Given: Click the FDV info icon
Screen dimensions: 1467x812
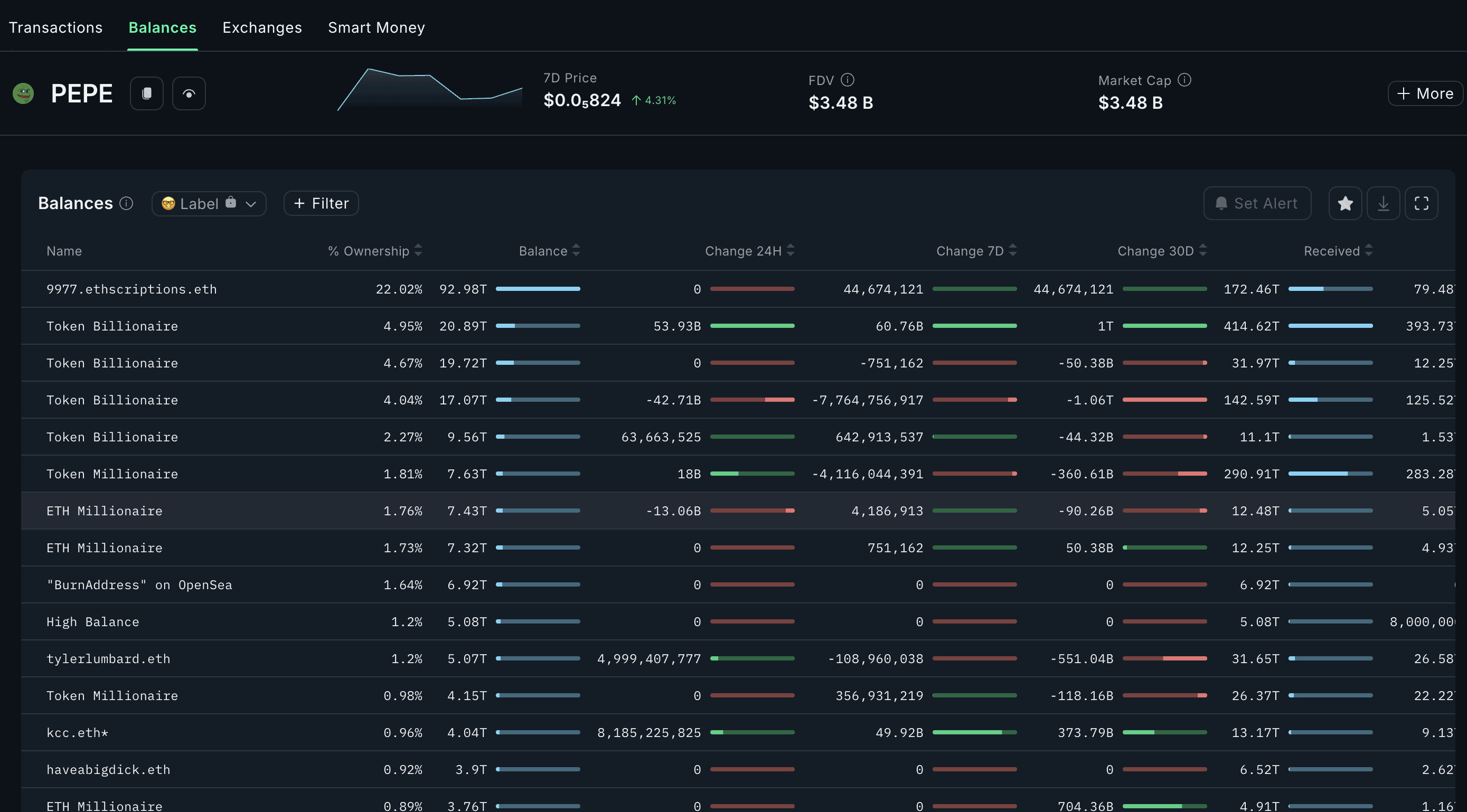Looking at the screenshot, I should click(848, 80).
